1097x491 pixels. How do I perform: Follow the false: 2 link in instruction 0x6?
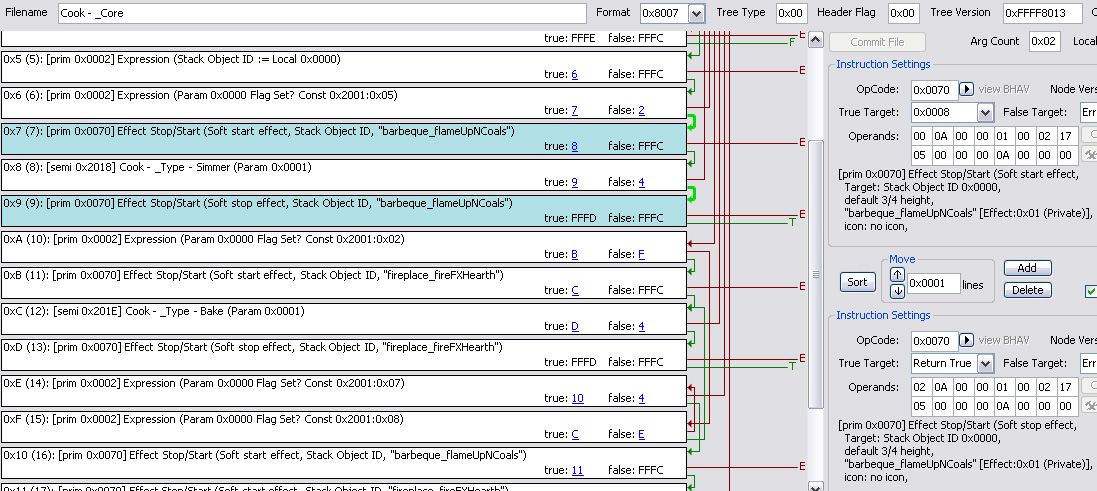640,110
